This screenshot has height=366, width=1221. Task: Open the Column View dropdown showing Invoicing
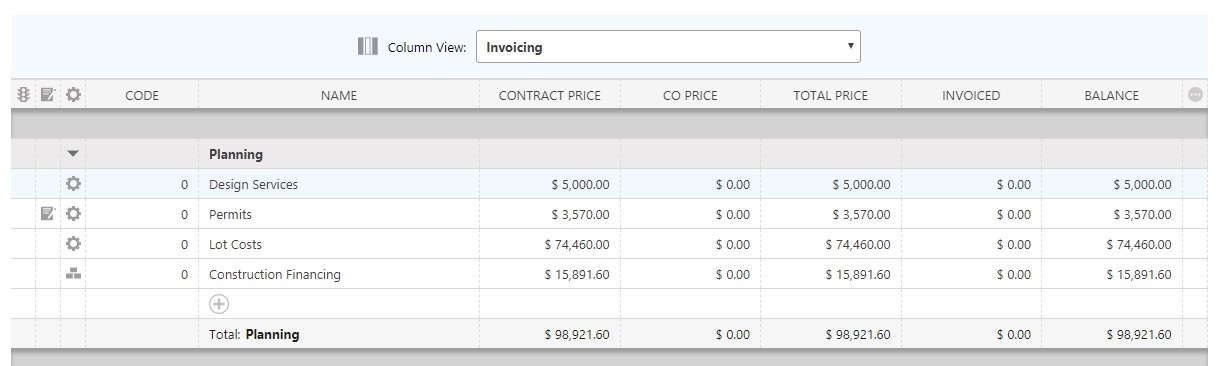point(668,46)
